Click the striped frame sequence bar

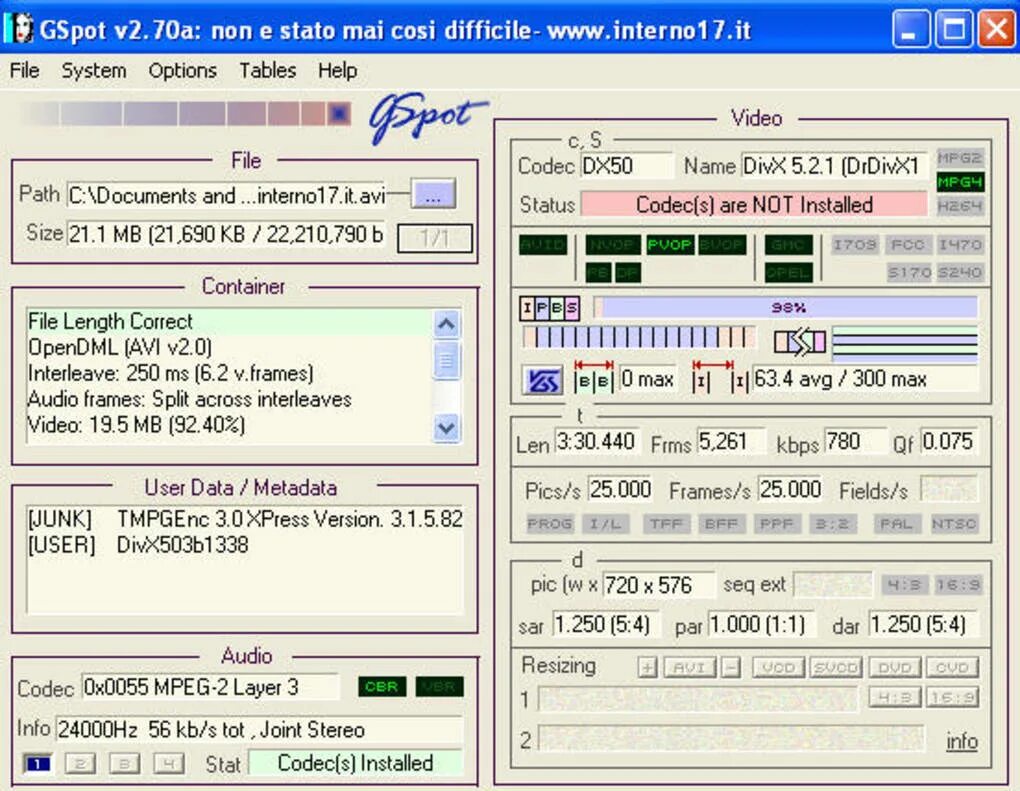(639, 337)
